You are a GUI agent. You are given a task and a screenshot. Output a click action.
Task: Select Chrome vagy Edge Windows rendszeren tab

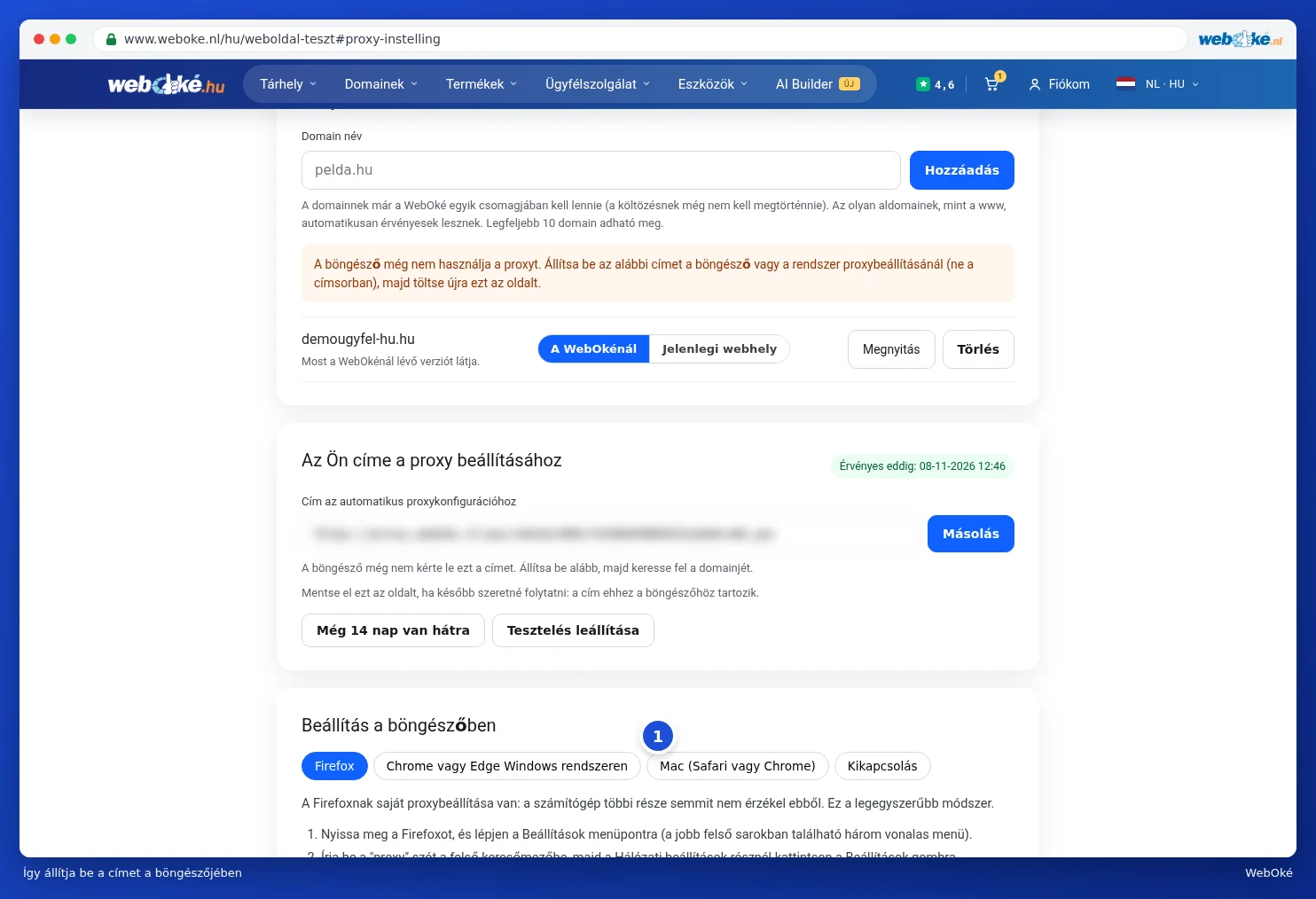(x=507, y=766)
